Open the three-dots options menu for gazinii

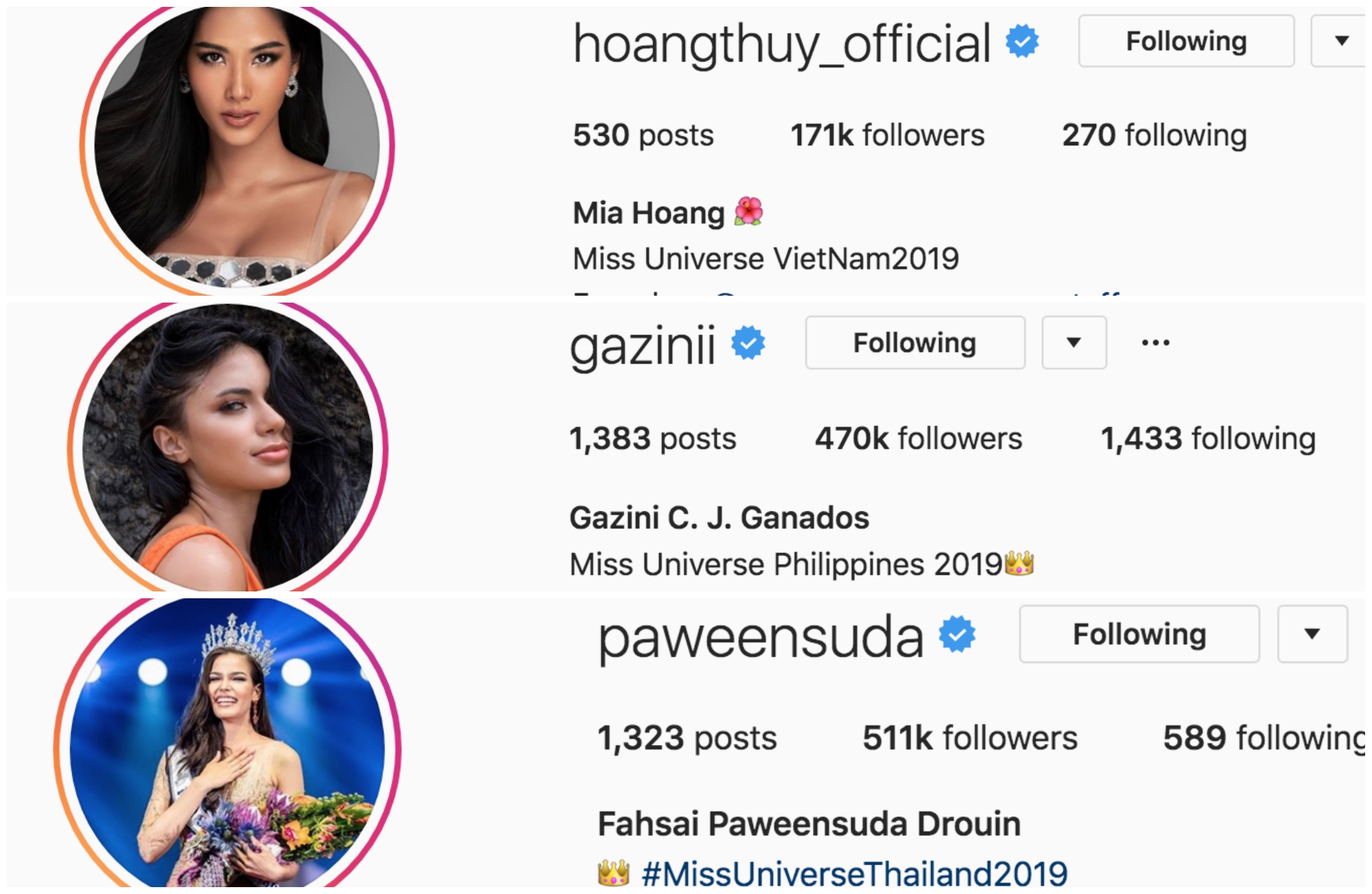click(x=1156, y=342)
